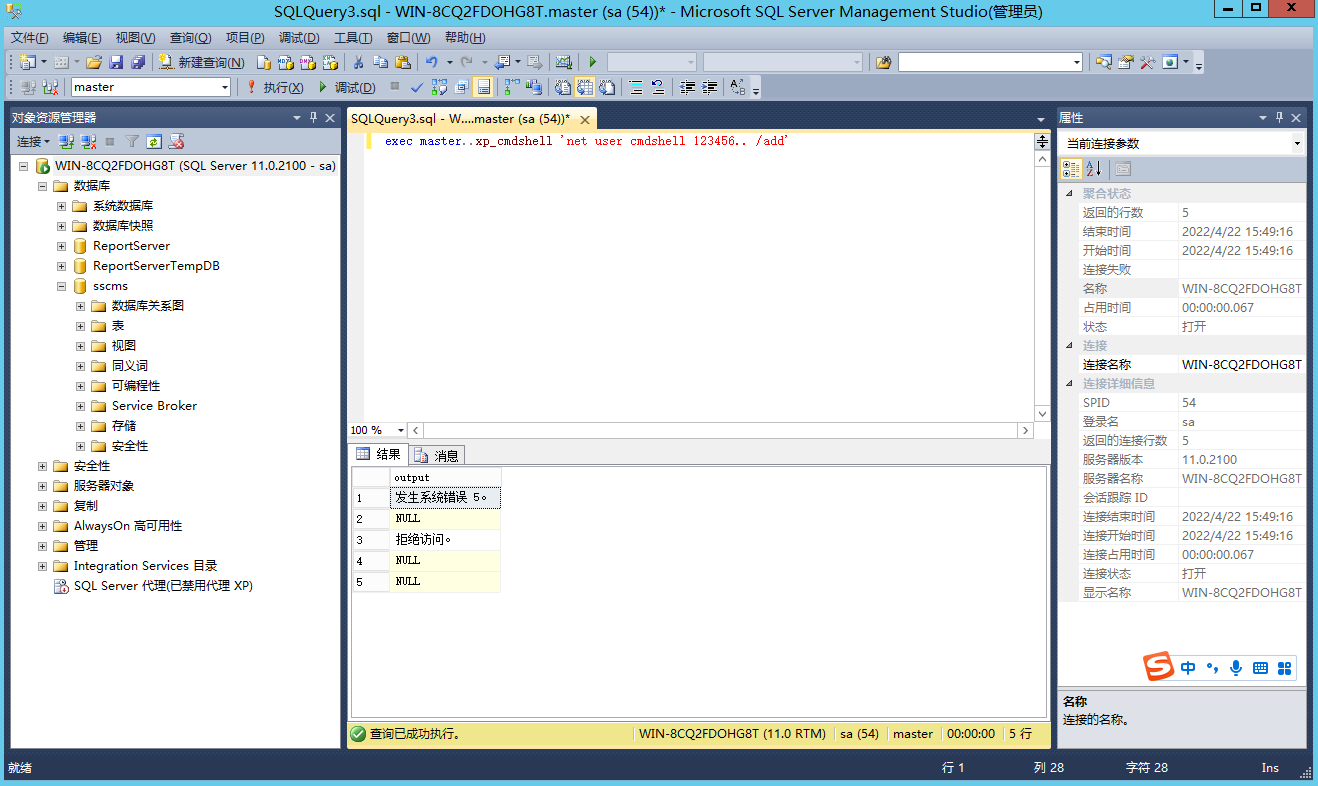
Task: Open the 帮助(H) menu
Action: click(465, 38)
